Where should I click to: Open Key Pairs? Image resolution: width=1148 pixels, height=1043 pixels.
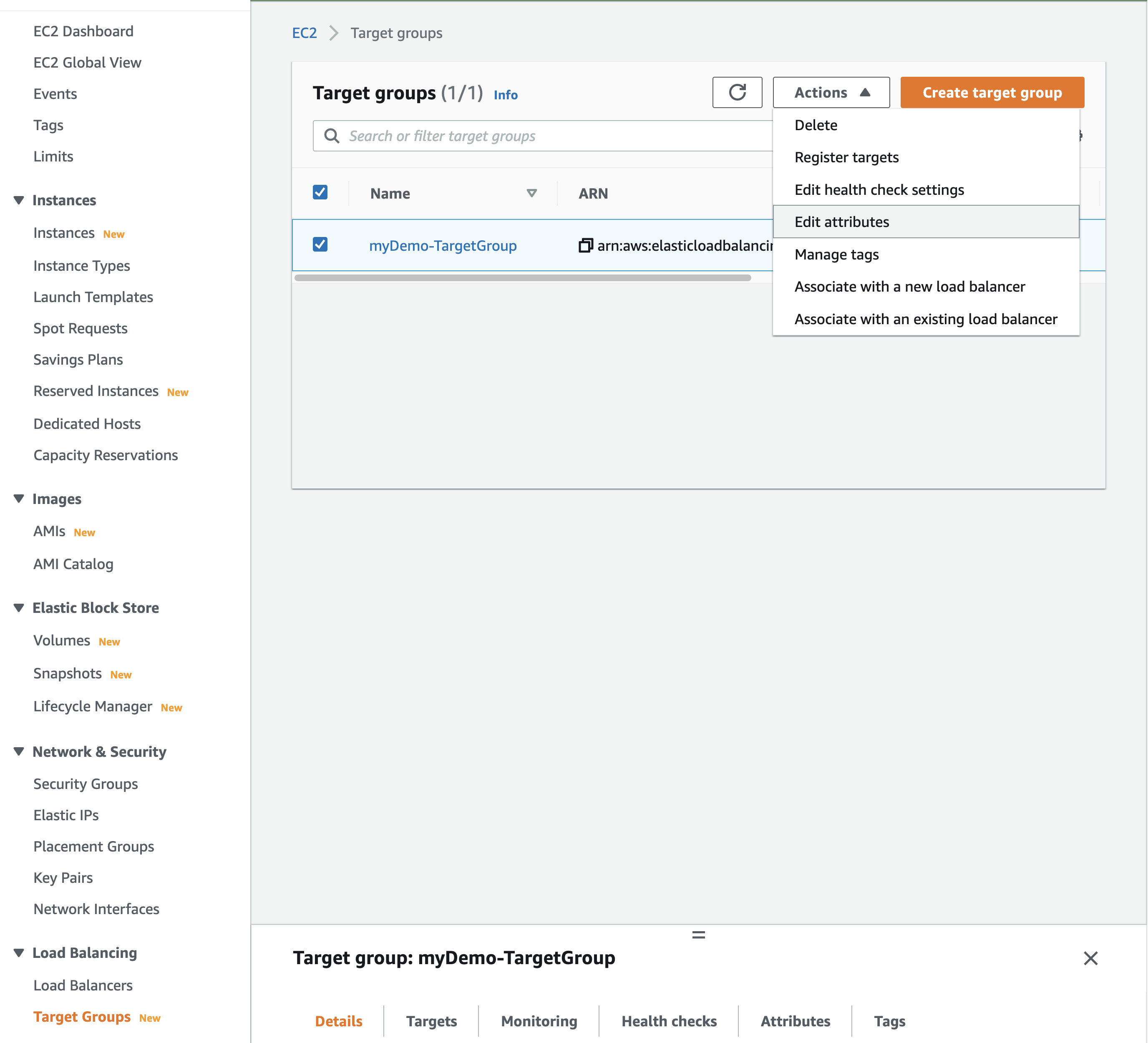click(x=63, y=878)
